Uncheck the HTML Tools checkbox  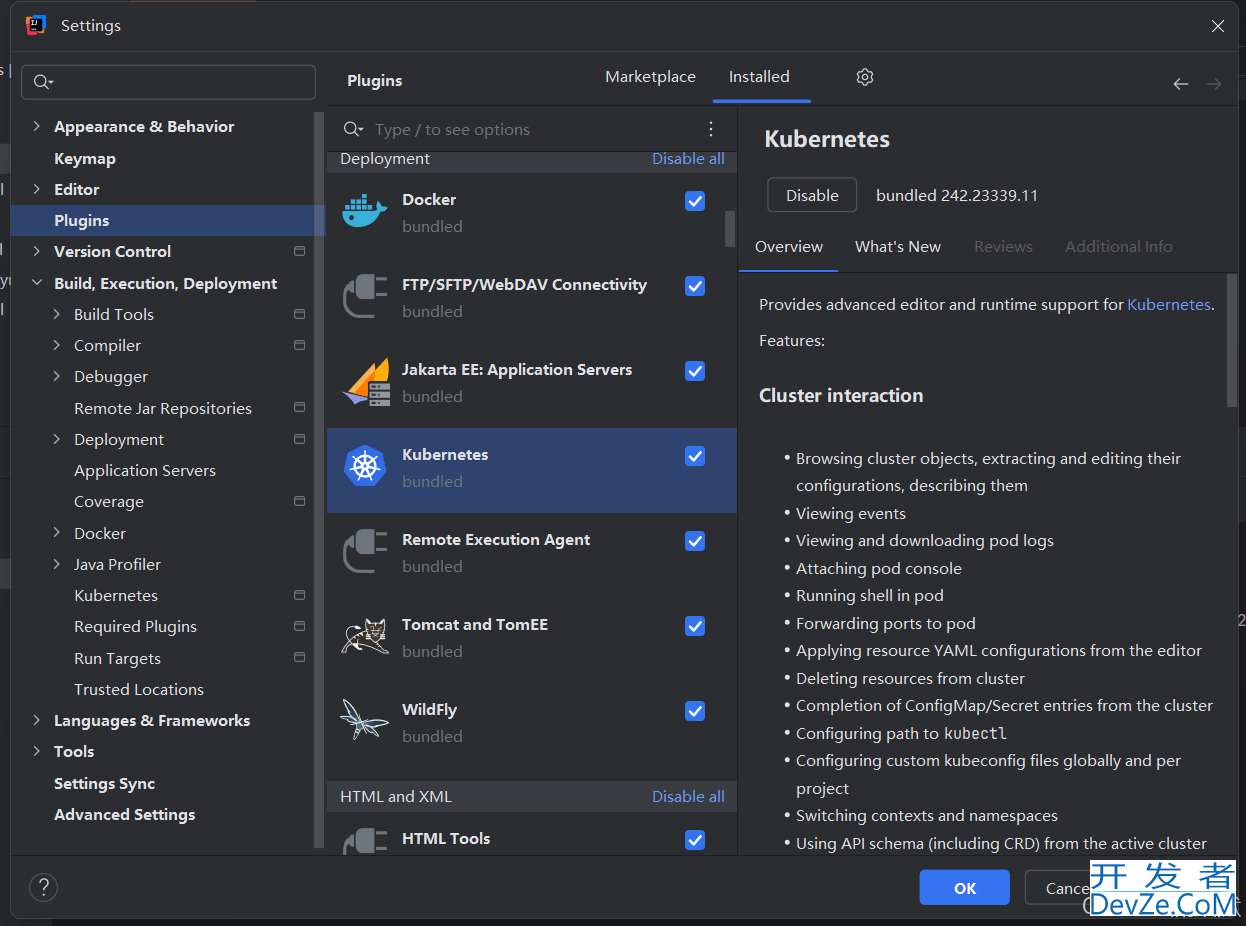[695, 840]
